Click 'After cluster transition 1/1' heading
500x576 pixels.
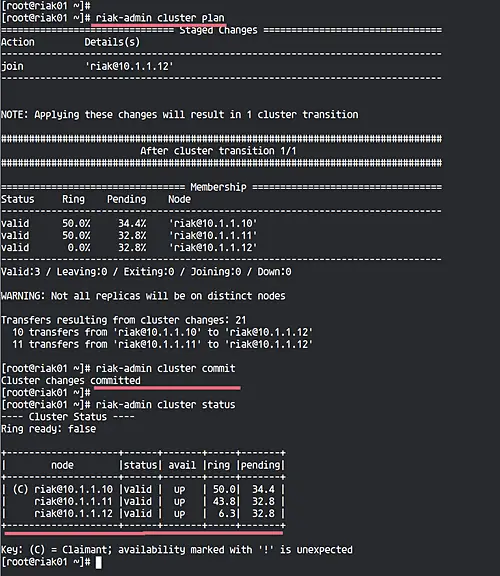pyautogui.click(x=218, y=151)
